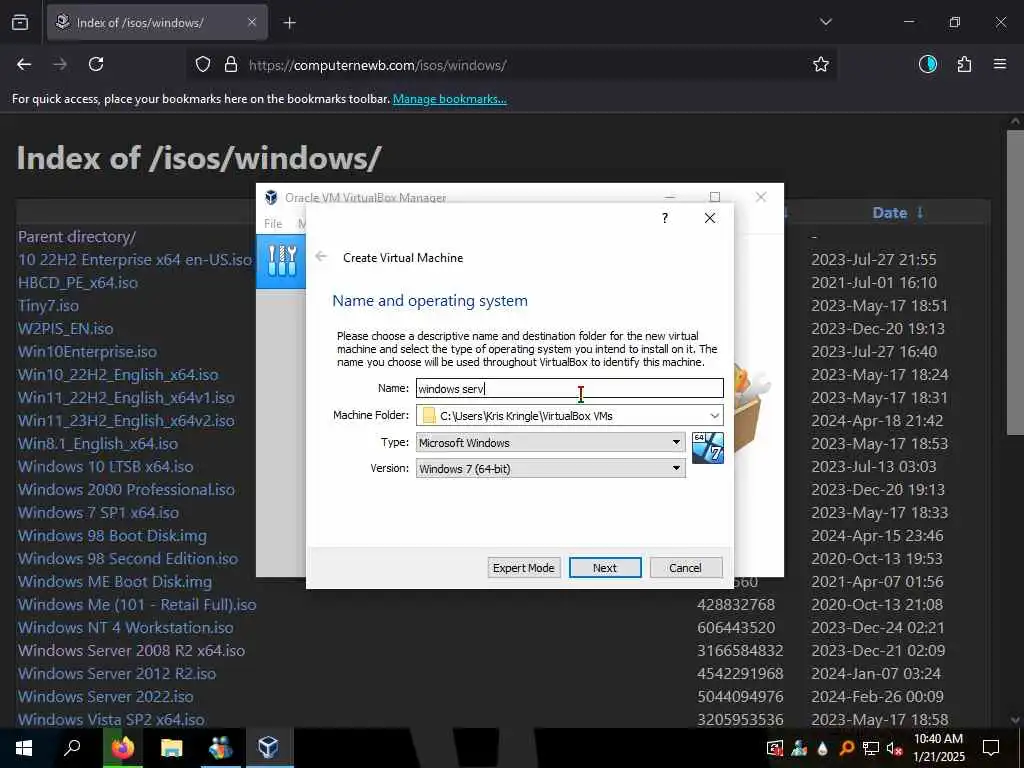Screen dimensions: 1024x768
Task: Click the Manage bookmarks link
Action: coord(449,99)
